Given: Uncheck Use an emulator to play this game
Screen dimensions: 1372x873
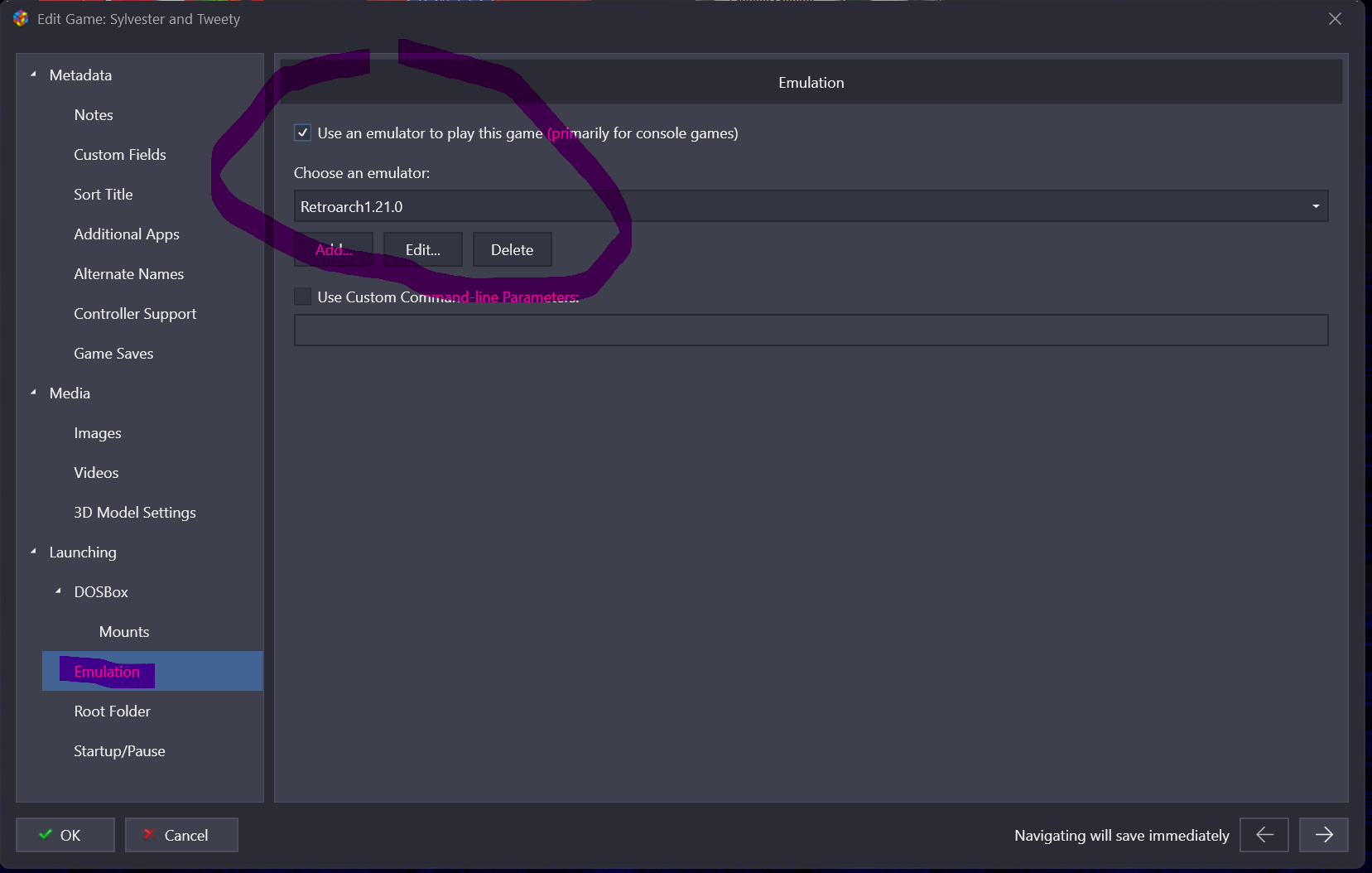Looking at the screenshot, I should 303,133.
